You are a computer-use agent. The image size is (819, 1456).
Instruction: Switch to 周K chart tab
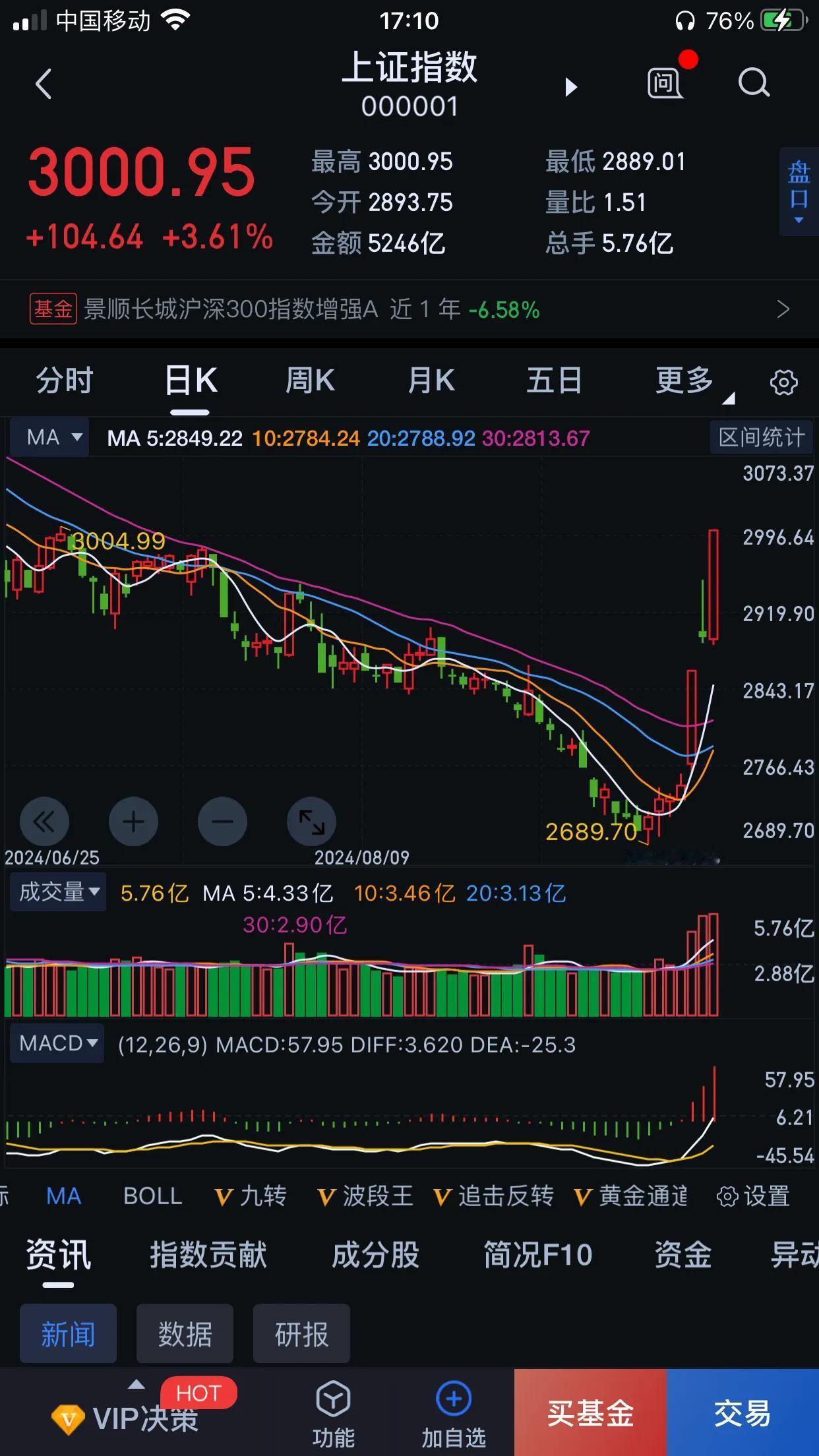[x=310, y=381]
